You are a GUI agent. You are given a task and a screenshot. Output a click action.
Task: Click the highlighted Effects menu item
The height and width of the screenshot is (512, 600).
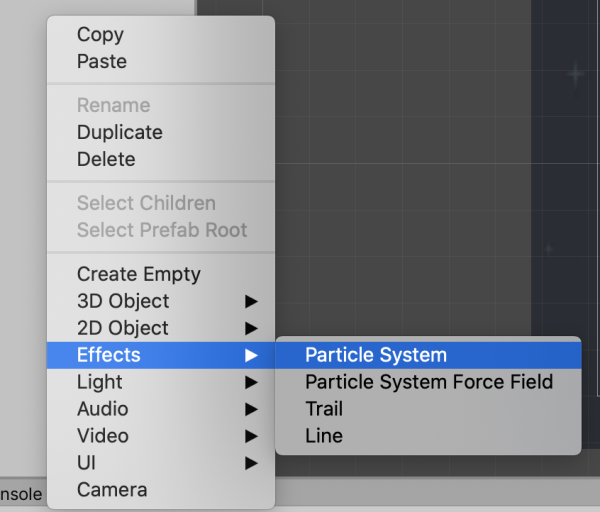click(x=109, y=355)
